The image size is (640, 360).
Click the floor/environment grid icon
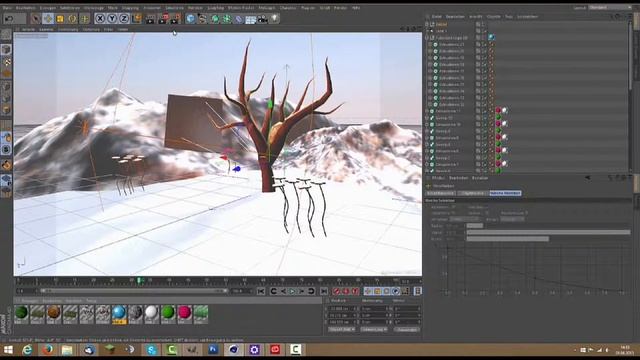click(x=251, y=18)
